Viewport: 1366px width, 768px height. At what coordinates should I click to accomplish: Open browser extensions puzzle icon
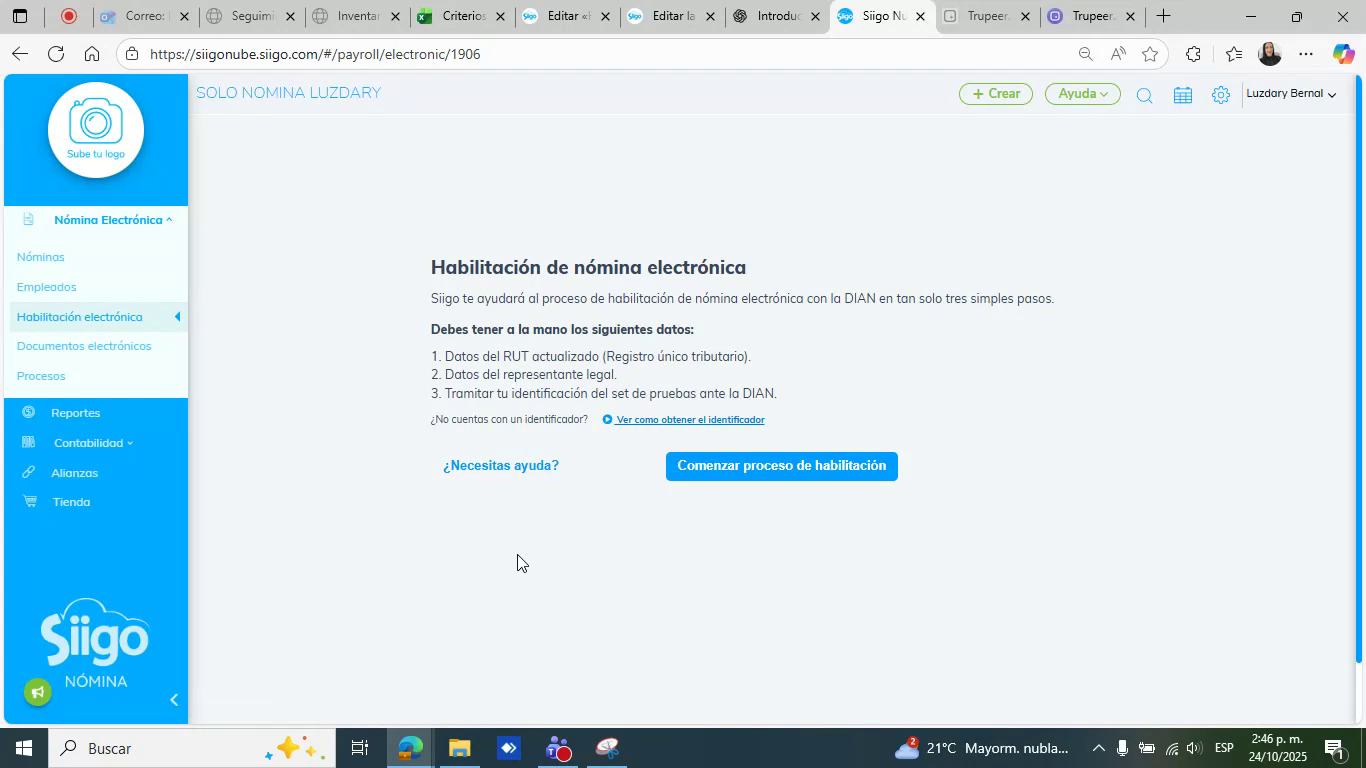(1192, 54)
